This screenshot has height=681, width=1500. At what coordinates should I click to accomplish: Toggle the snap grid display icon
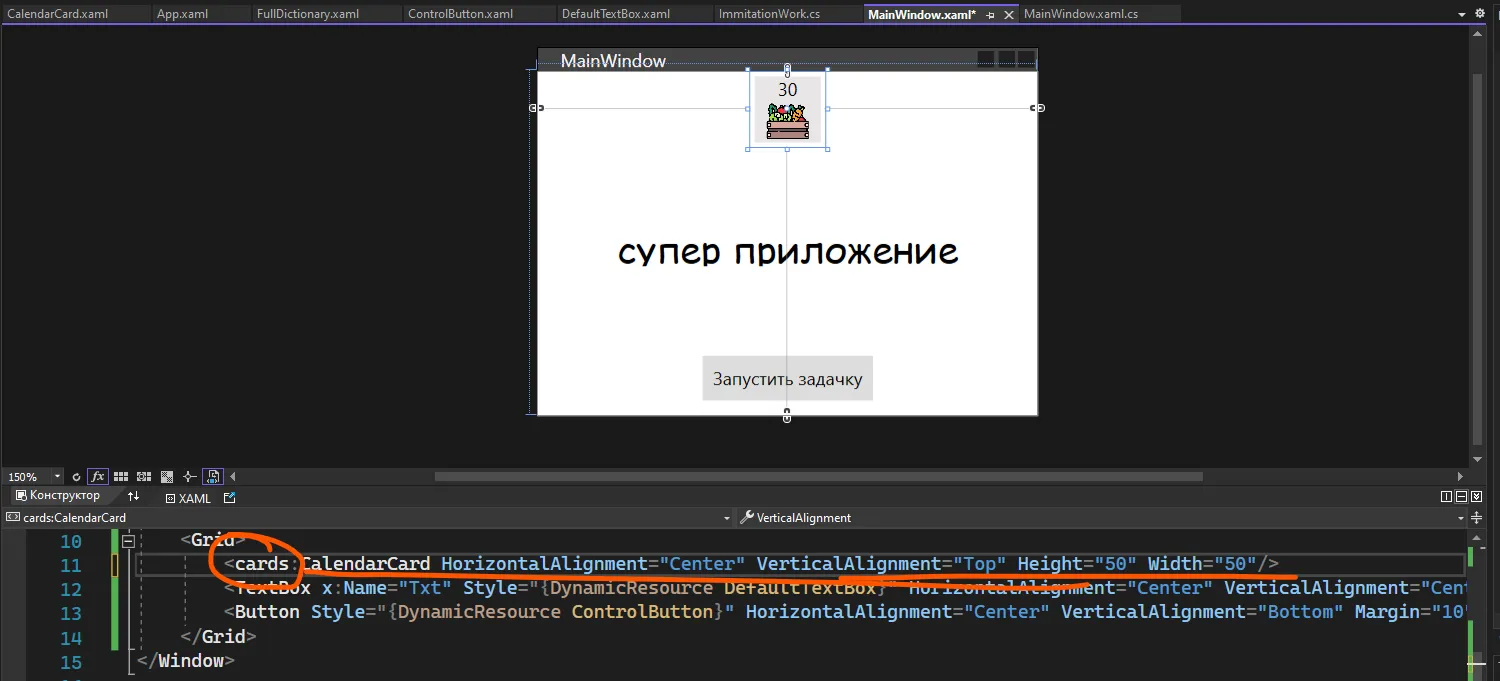[x=121, y=477]
